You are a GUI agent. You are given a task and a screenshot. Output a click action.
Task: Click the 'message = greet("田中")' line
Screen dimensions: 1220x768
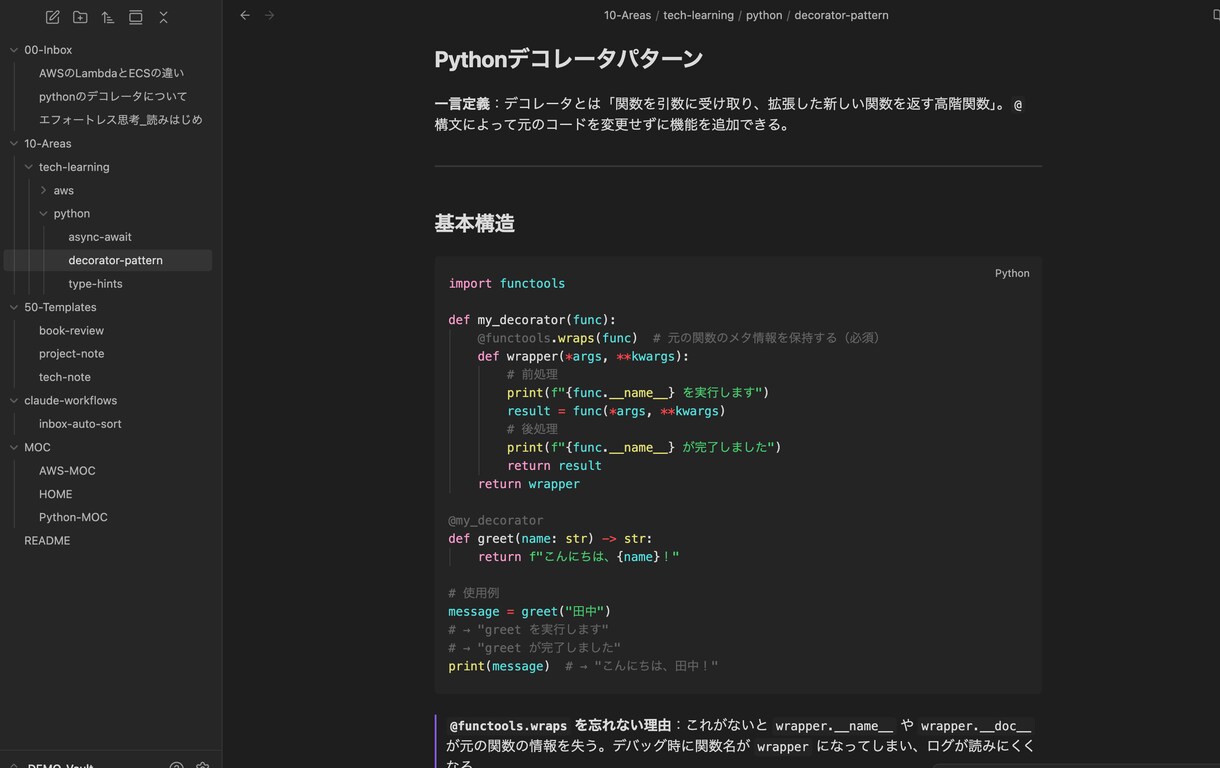coord(529,611)
